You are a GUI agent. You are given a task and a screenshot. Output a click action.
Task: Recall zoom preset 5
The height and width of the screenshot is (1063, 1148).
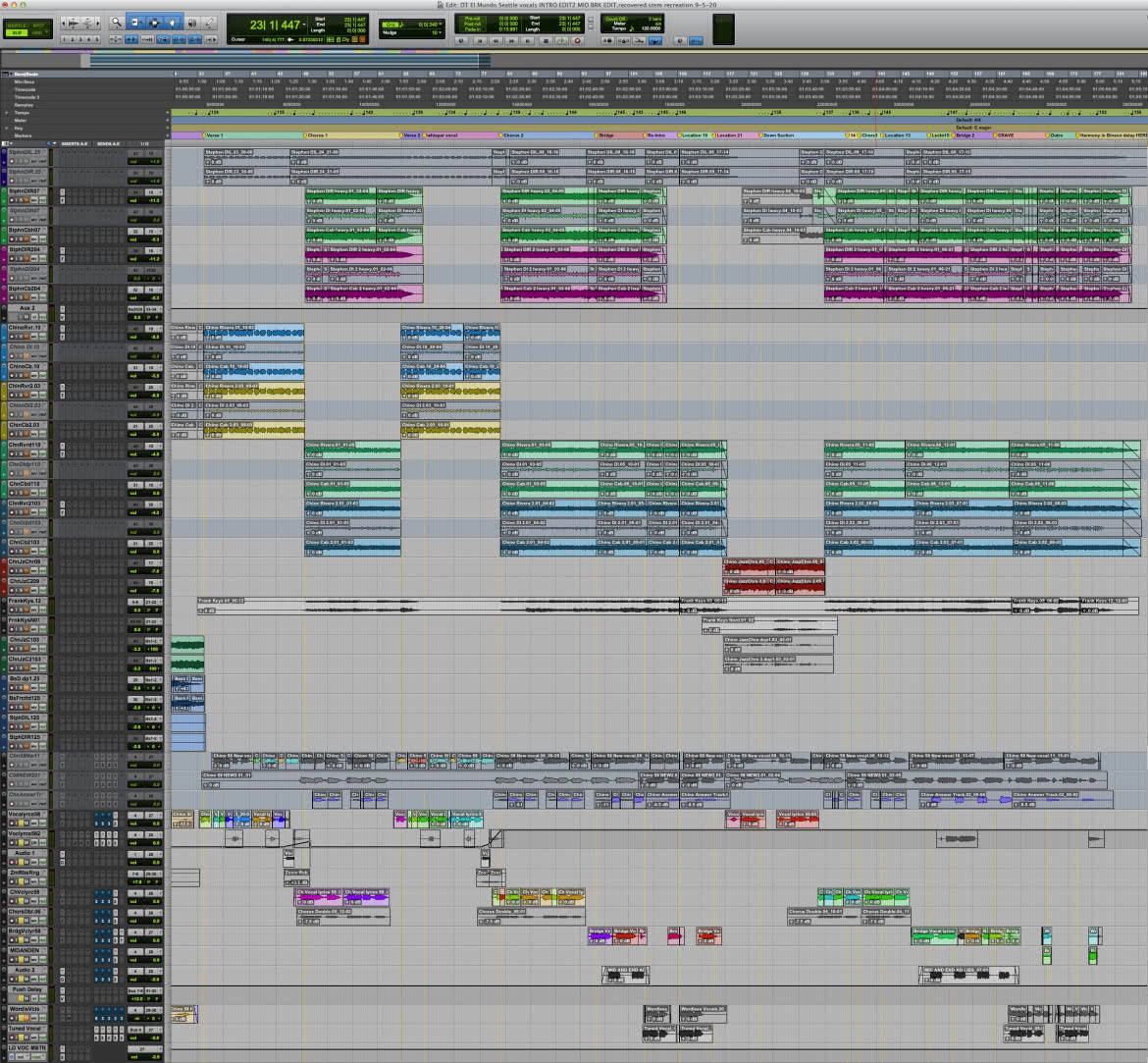tap(96, 39)
